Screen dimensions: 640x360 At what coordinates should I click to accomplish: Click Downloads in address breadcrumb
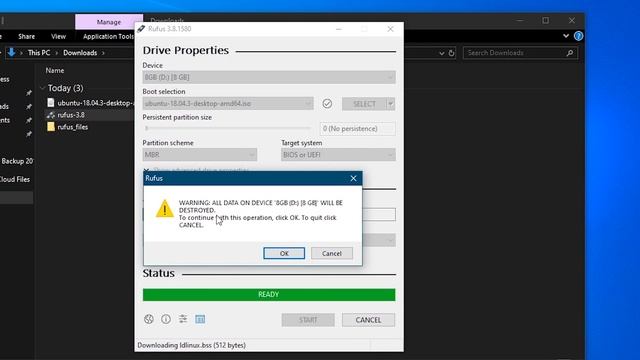80,53
